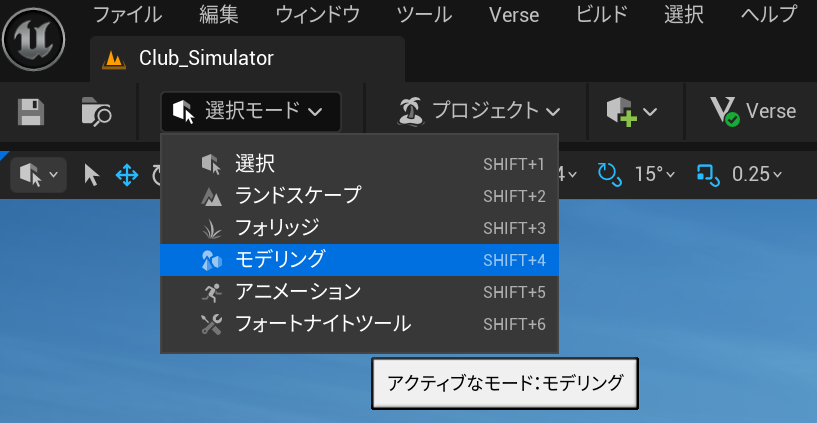
Task: Click the Unreal Engine logo
Action: 34,40
